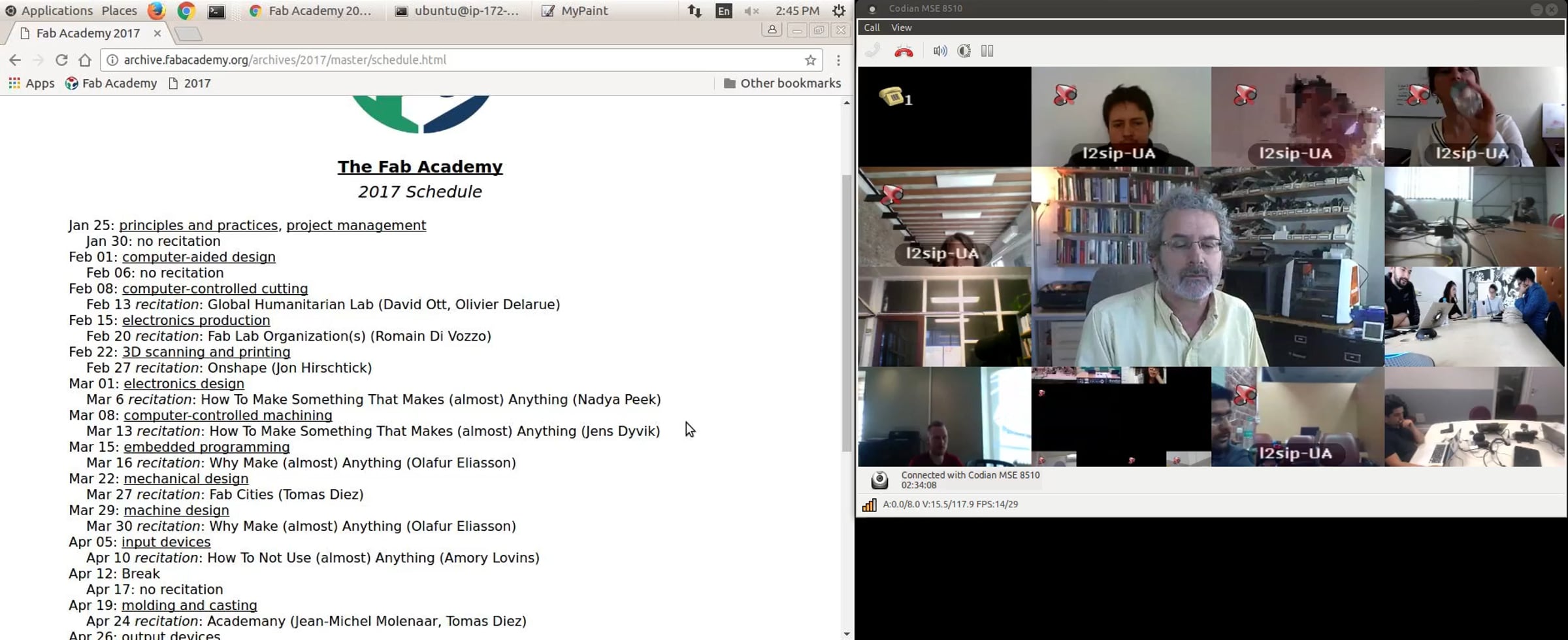Click the webcam icon beside the connection status

point(879,480)
